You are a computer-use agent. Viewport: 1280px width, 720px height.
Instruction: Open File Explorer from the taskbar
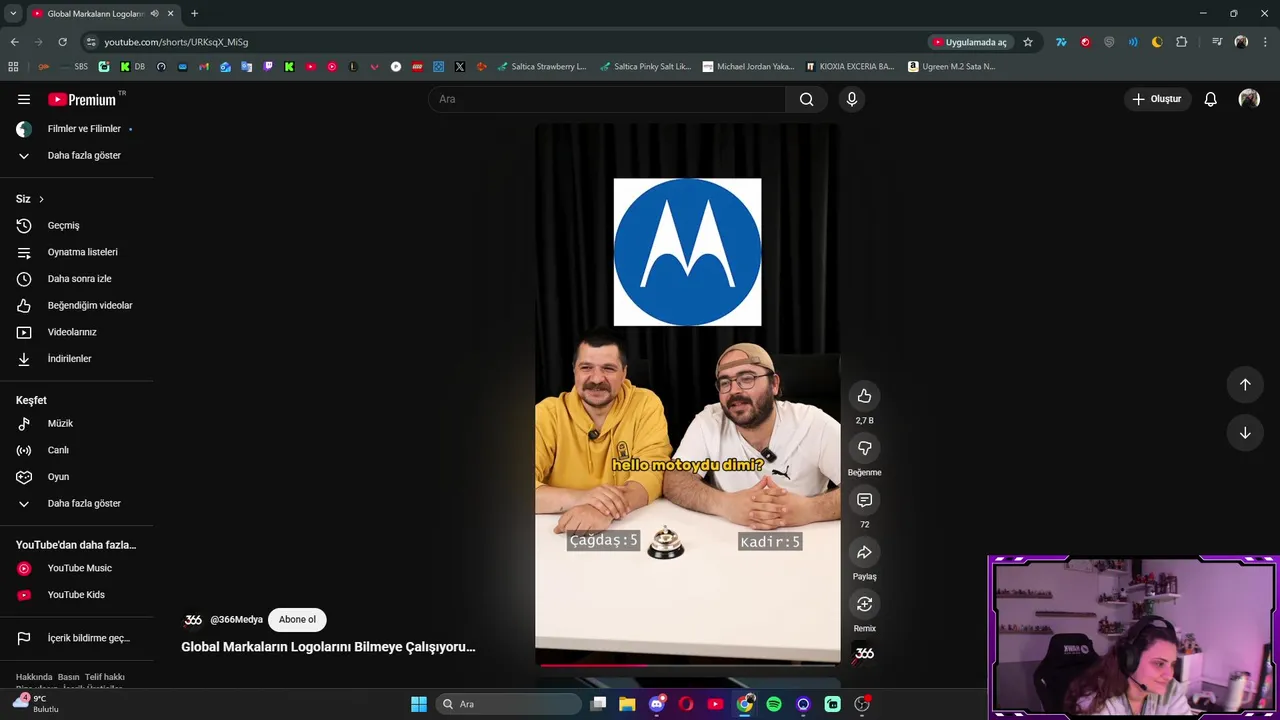point(627,704)
